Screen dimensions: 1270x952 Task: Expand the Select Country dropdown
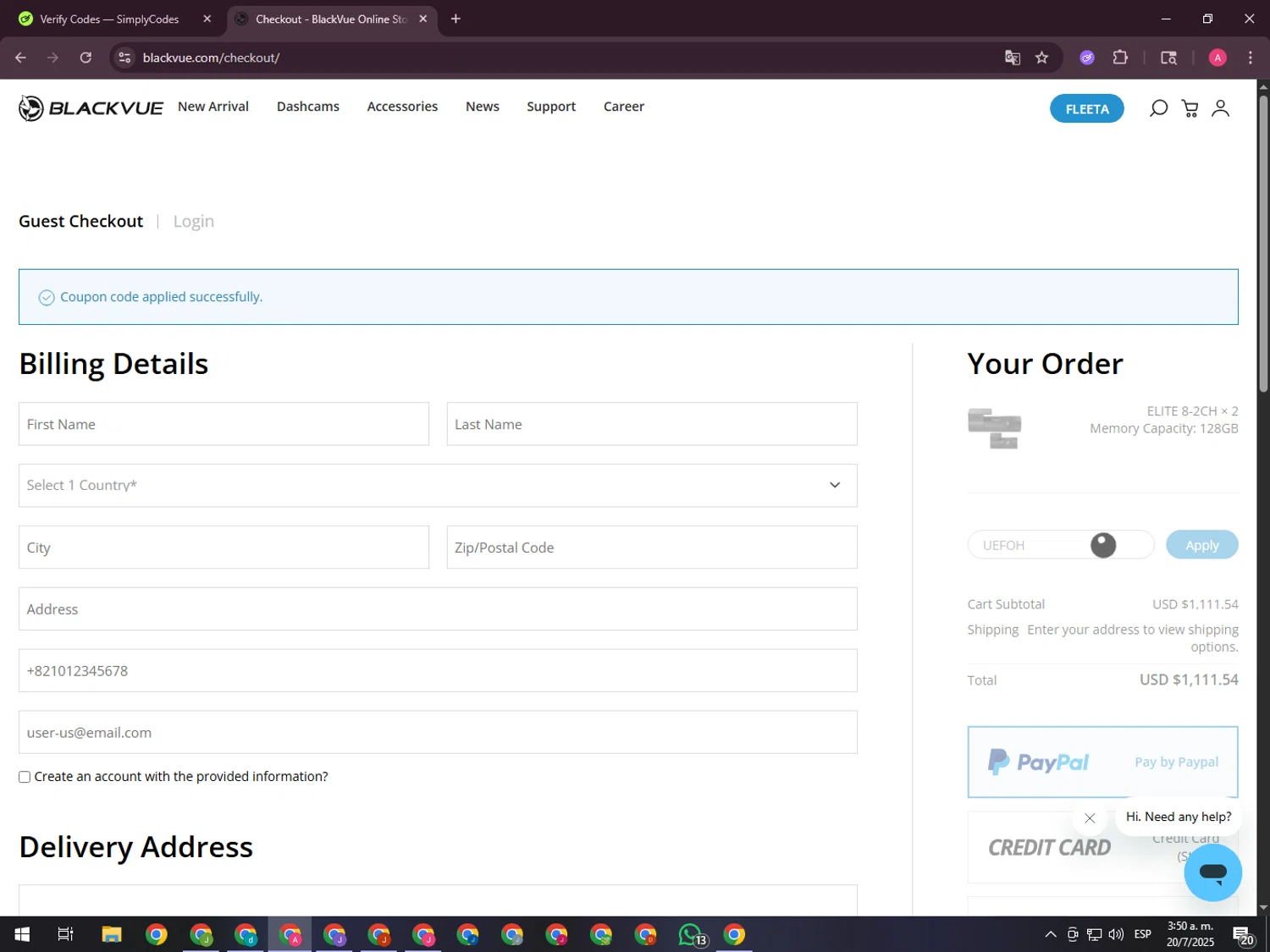pyautogui.click(x=438, y=485)
